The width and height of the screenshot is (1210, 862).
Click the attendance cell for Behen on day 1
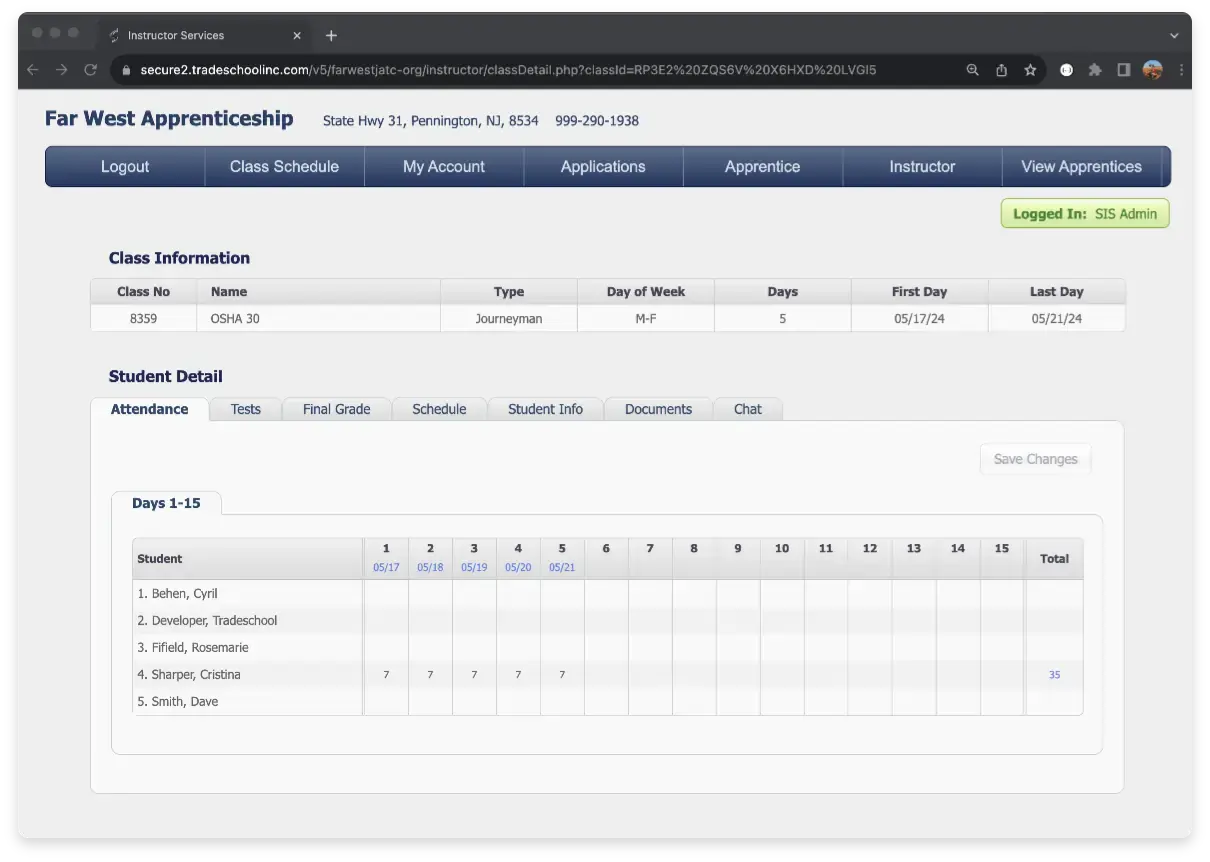click(386, 593)
